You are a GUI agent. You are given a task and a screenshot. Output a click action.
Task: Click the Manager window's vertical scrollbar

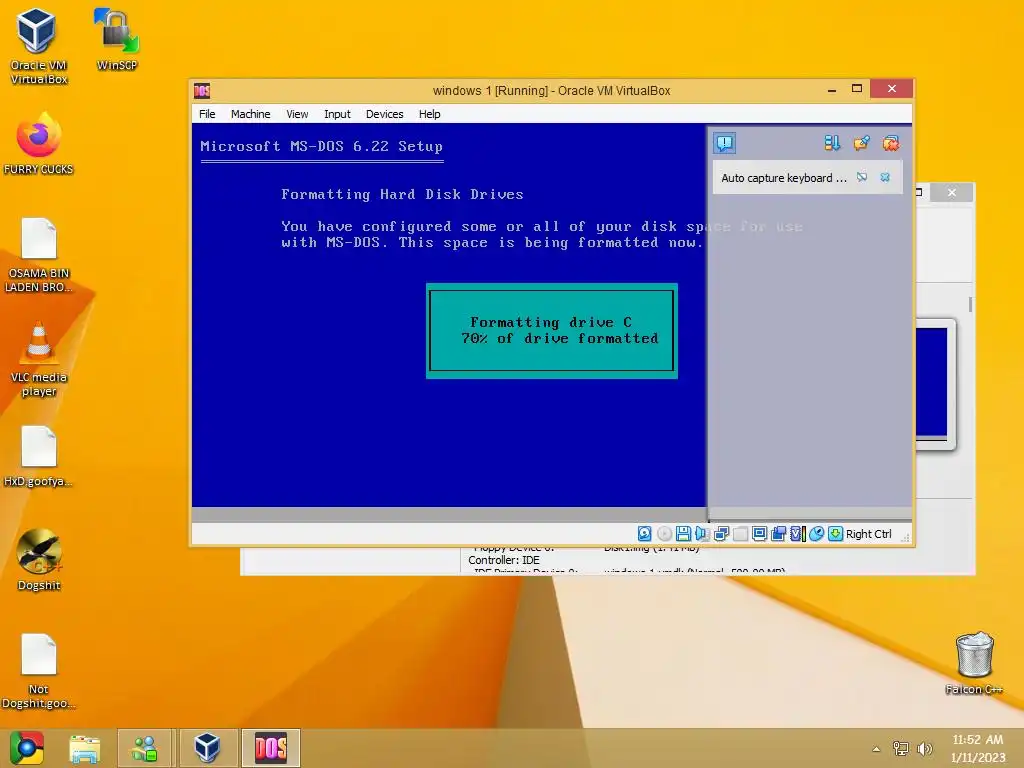tap(970, 304)
